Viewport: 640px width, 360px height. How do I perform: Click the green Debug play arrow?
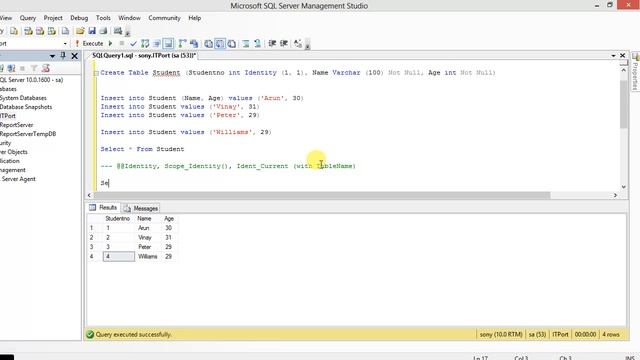tap(110, 43)
